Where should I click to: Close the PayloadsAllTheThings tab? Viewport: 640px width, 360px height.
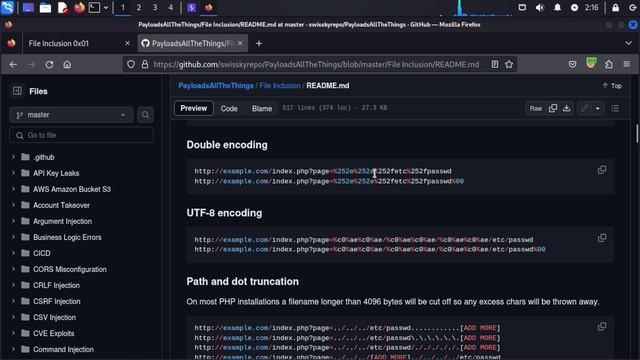tap(240, 43)
